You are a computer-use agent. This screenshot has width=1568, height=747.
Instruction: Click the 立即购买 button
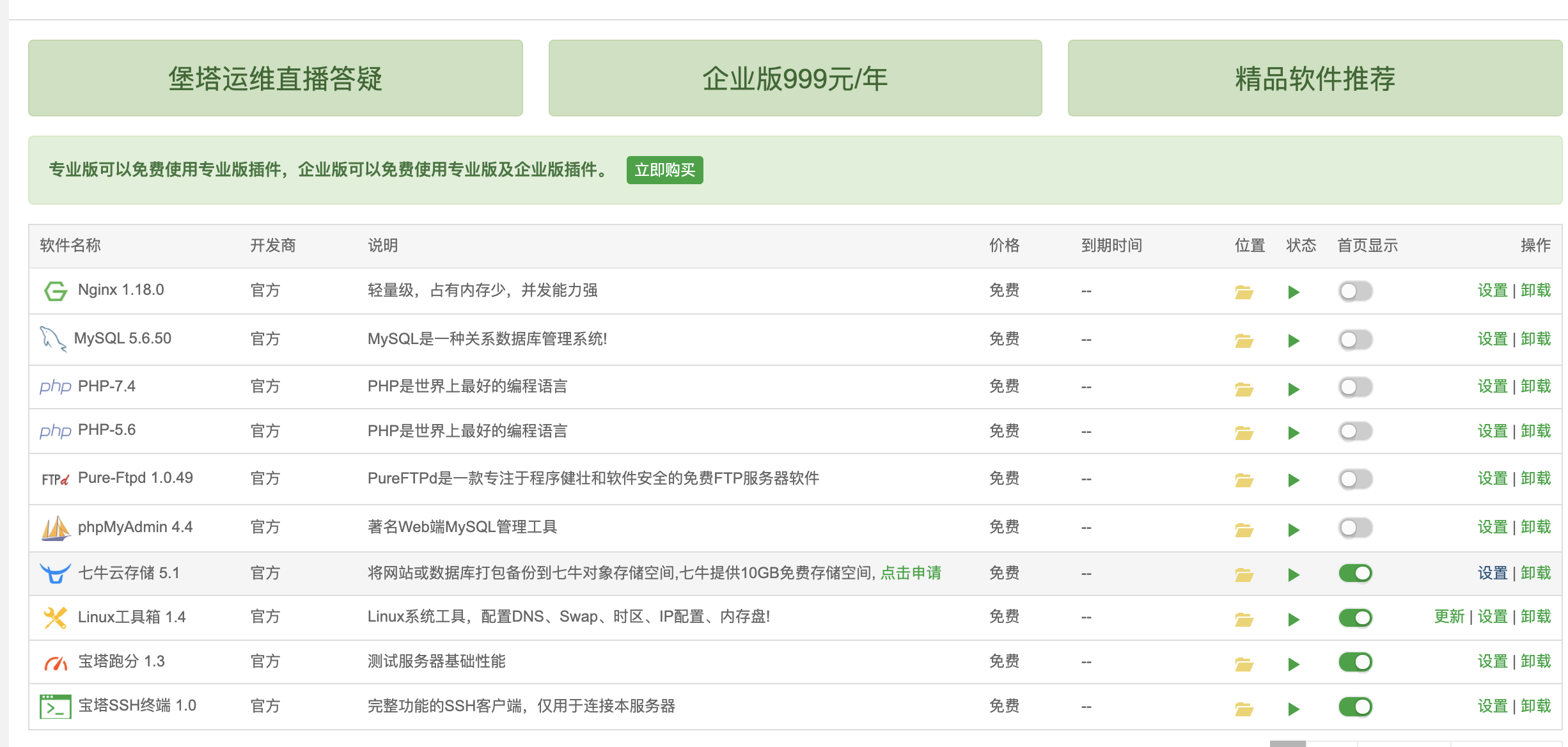pos(665,170)
